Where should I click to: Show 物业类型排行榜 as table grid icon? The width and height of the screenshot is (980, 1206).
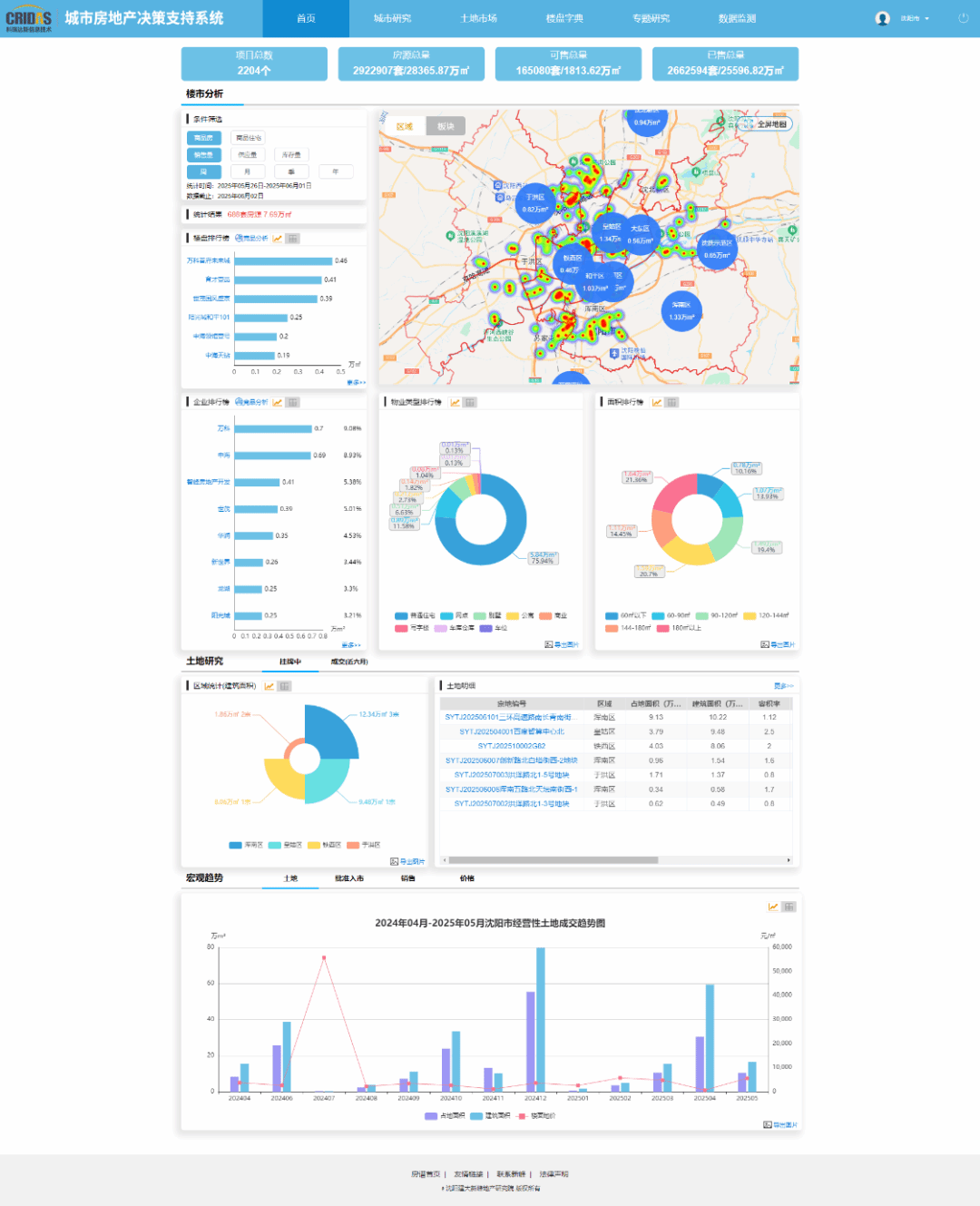(x=470, y=402)
